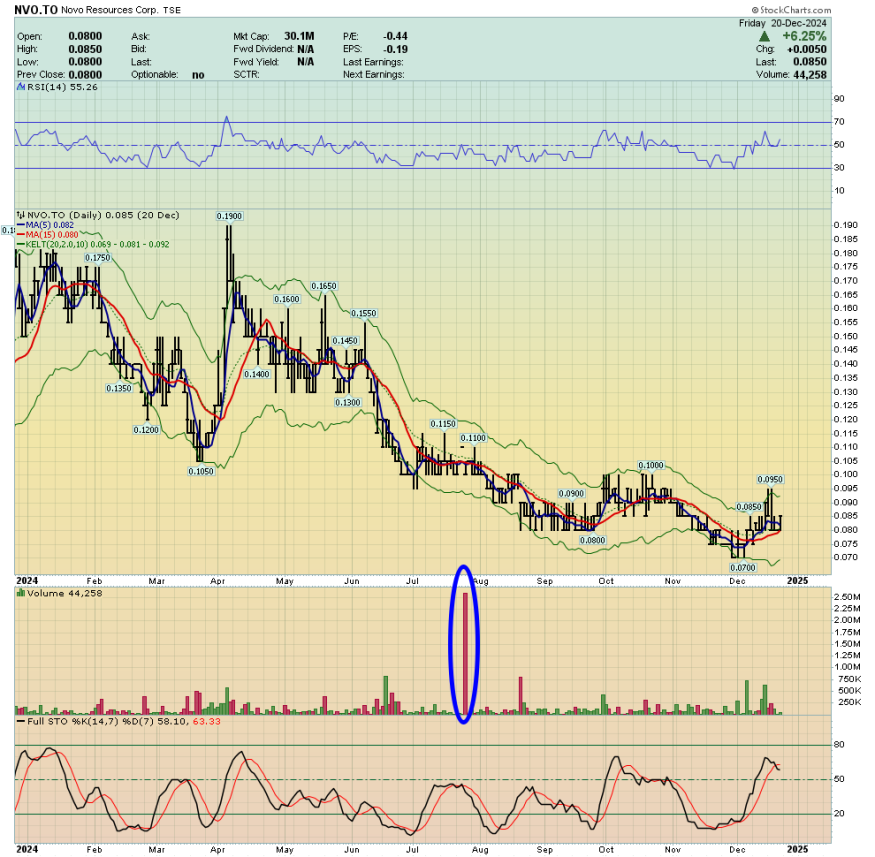Click the MA(15) 0.080 legend entry
The height and width of the screenshot is (857, 875).
[x=48, y=235]
